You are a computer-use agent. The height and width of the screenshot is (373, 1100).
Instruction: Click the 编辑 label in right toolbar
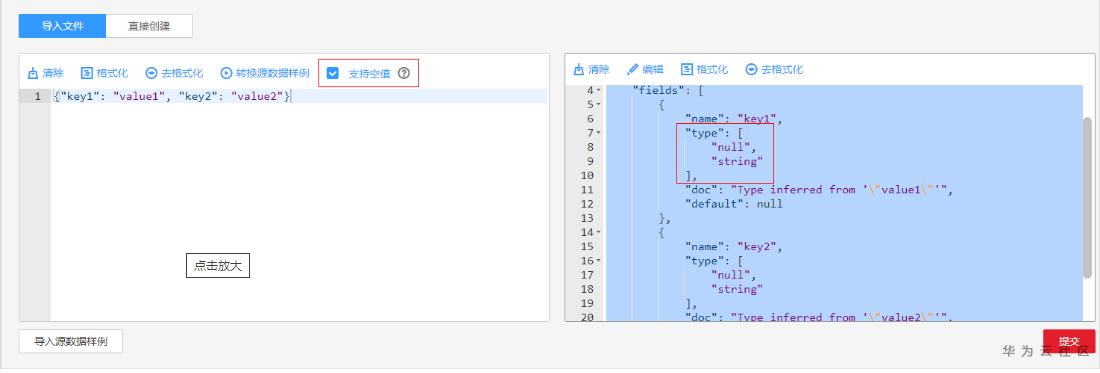(x=653, y=69)
